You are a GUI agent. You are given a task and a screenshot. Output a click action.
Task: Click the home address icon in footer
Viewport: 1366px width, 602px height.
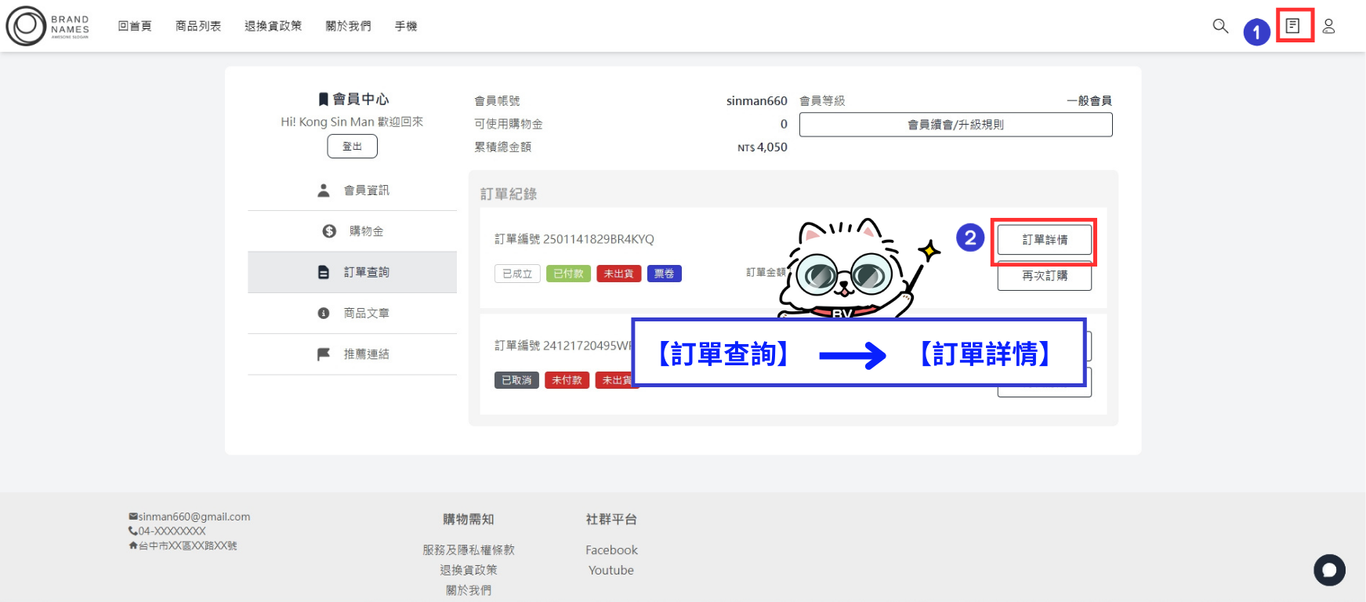tap(133, 545)
